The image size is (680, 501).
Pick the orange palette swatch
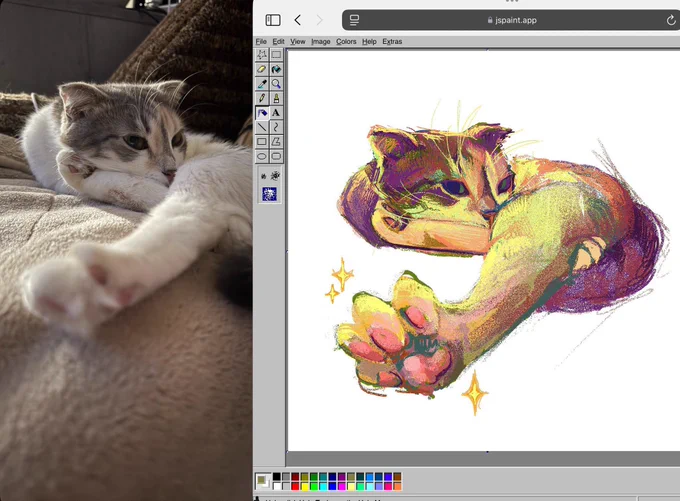[397, 486]
